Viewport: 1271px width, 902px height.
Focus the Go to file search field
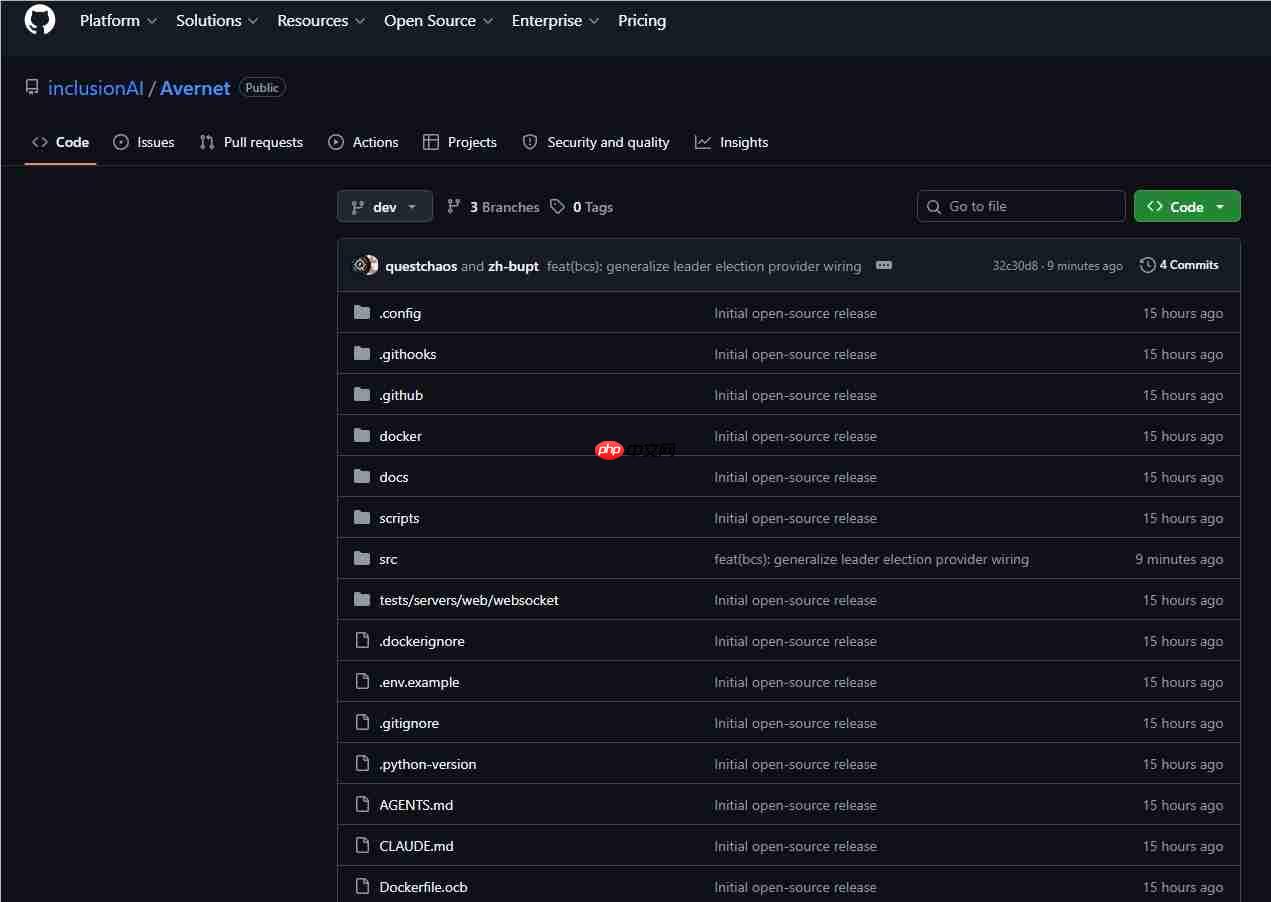[1021, 206]
